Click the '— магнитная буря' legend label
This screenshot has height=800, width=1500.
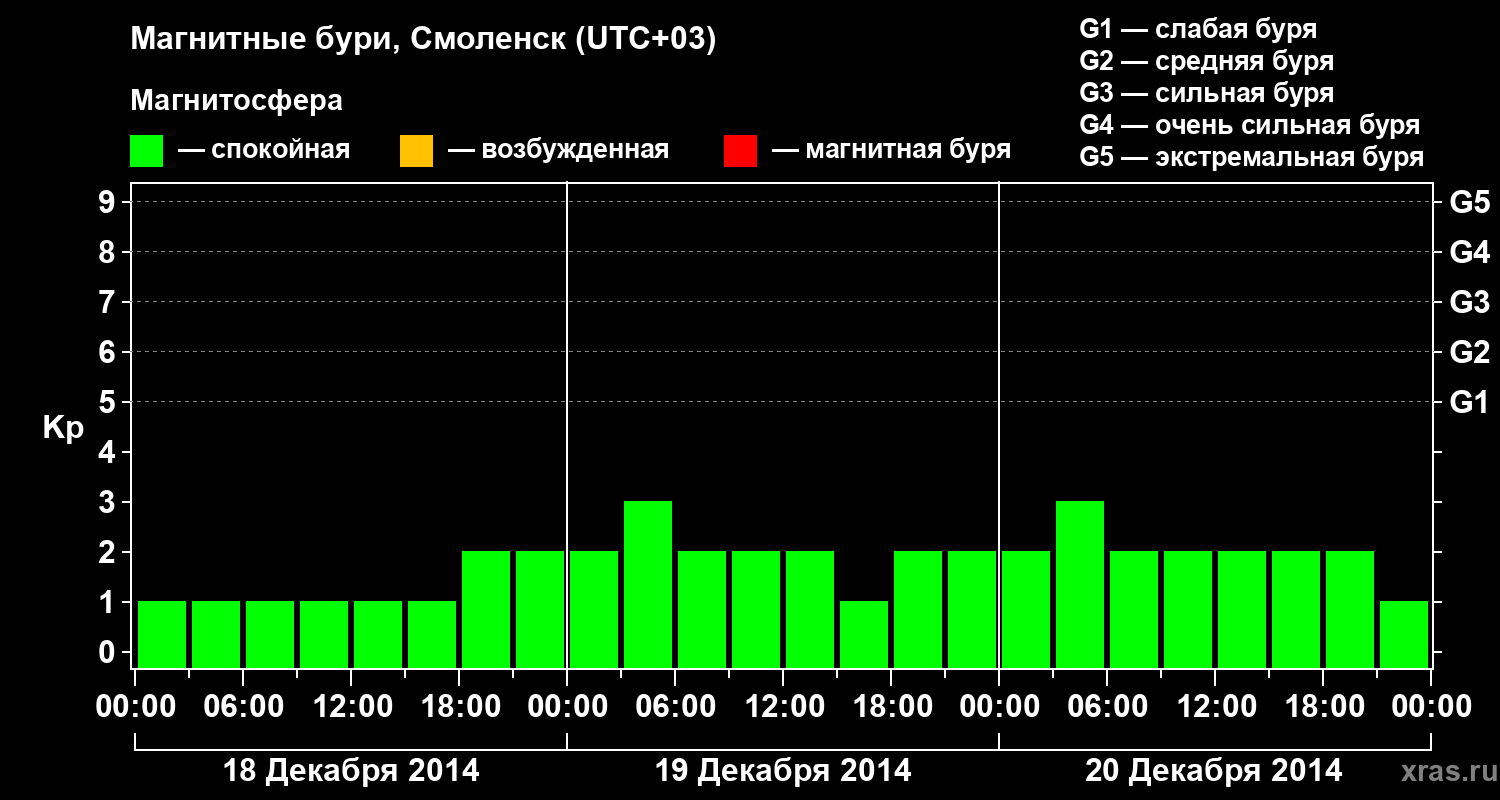[x=891, y=151]
